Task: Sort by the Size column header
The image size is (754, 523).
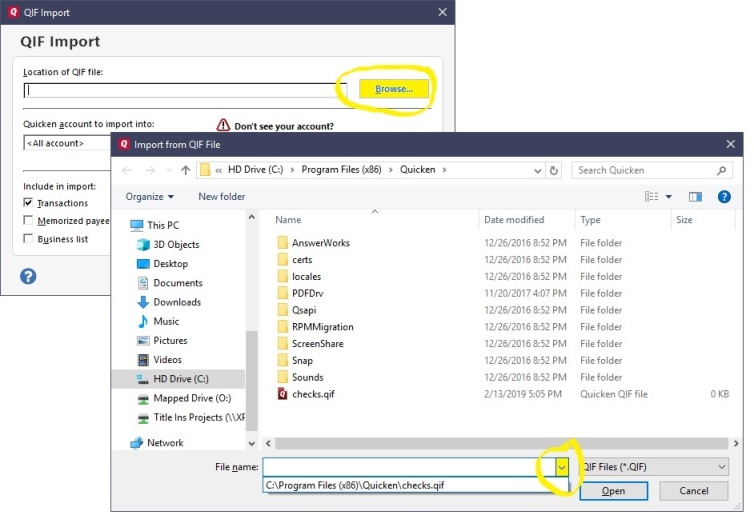Action: [x=684, y=220]
